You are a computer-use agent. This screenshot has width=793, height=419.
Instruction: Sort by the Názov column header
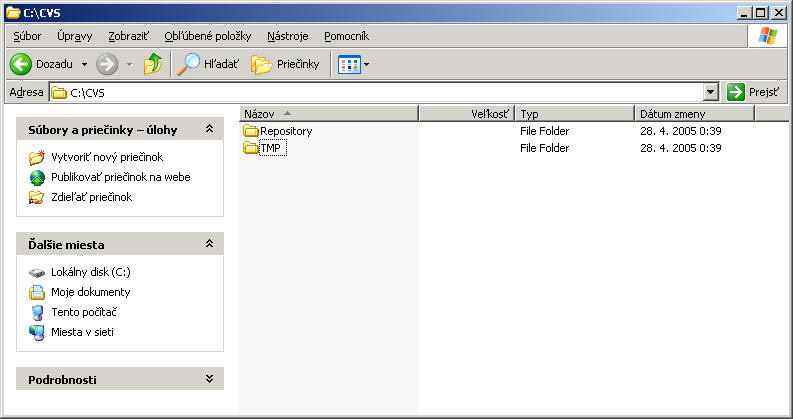point(329,114)
